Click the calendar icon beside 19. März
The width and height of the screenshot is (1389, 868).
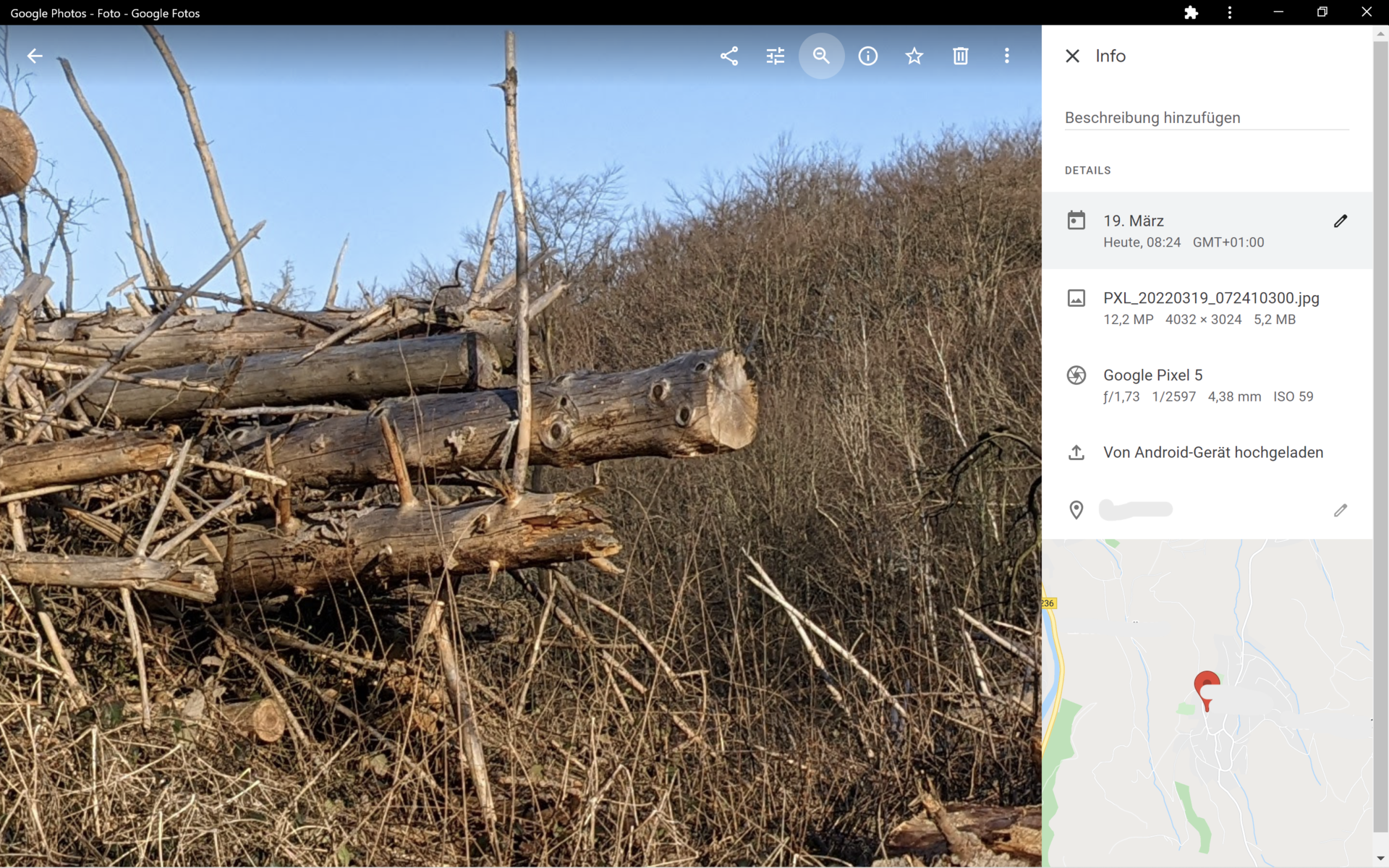coord(1076,221)
